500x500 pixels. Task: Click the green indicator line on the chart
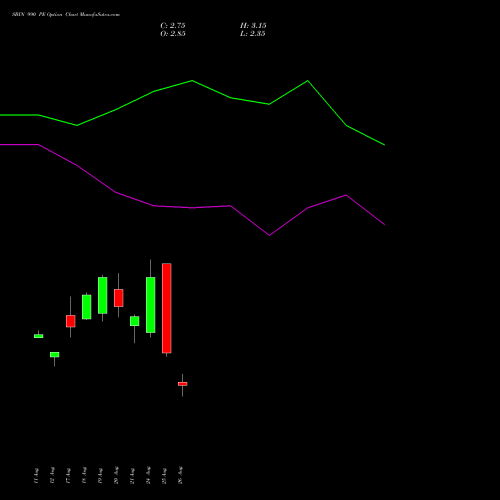tap(192, 81)
